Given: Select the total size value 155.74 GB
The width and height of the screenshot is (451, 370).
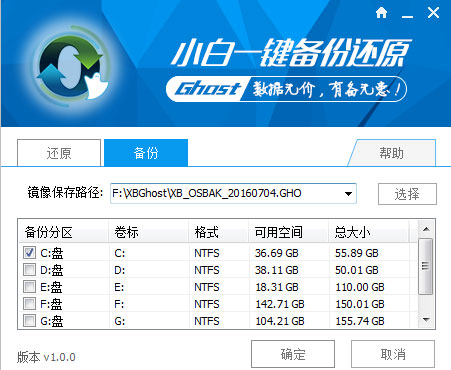Looking at the screenshot, I should tap(360, 321).
